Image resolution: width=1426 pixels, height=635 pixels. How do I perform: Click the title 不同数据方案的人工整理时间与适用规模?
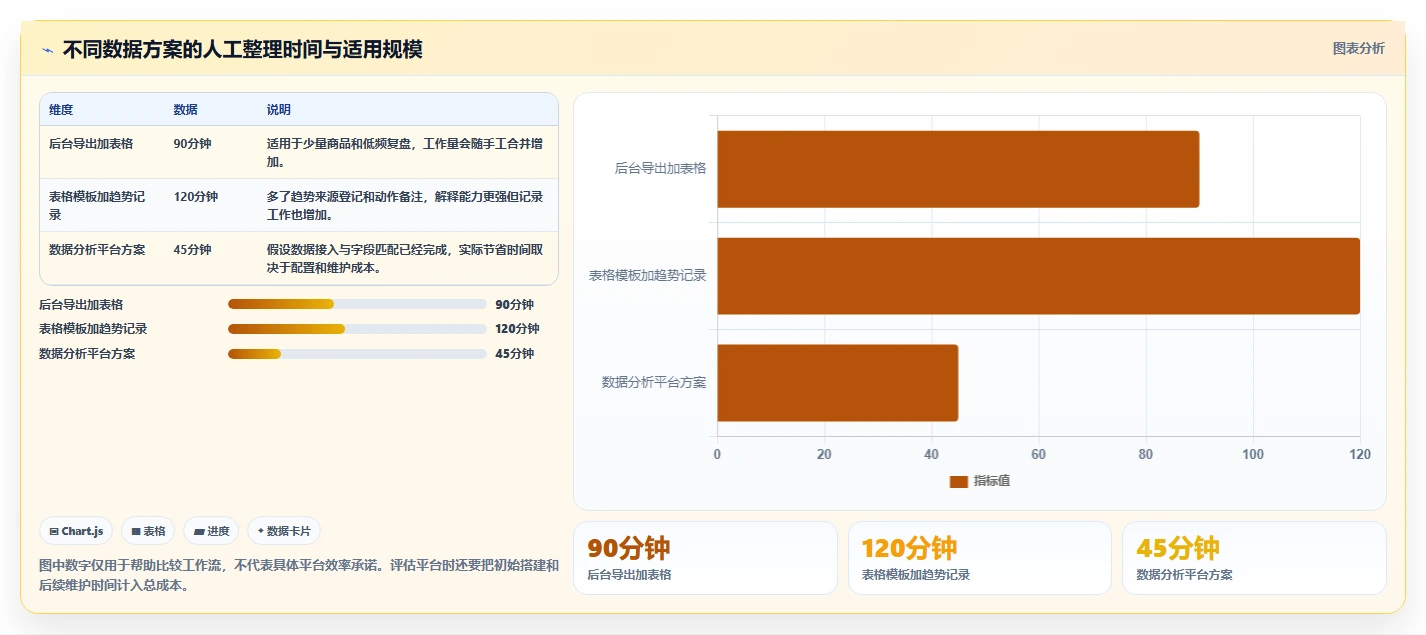(242, 49)
